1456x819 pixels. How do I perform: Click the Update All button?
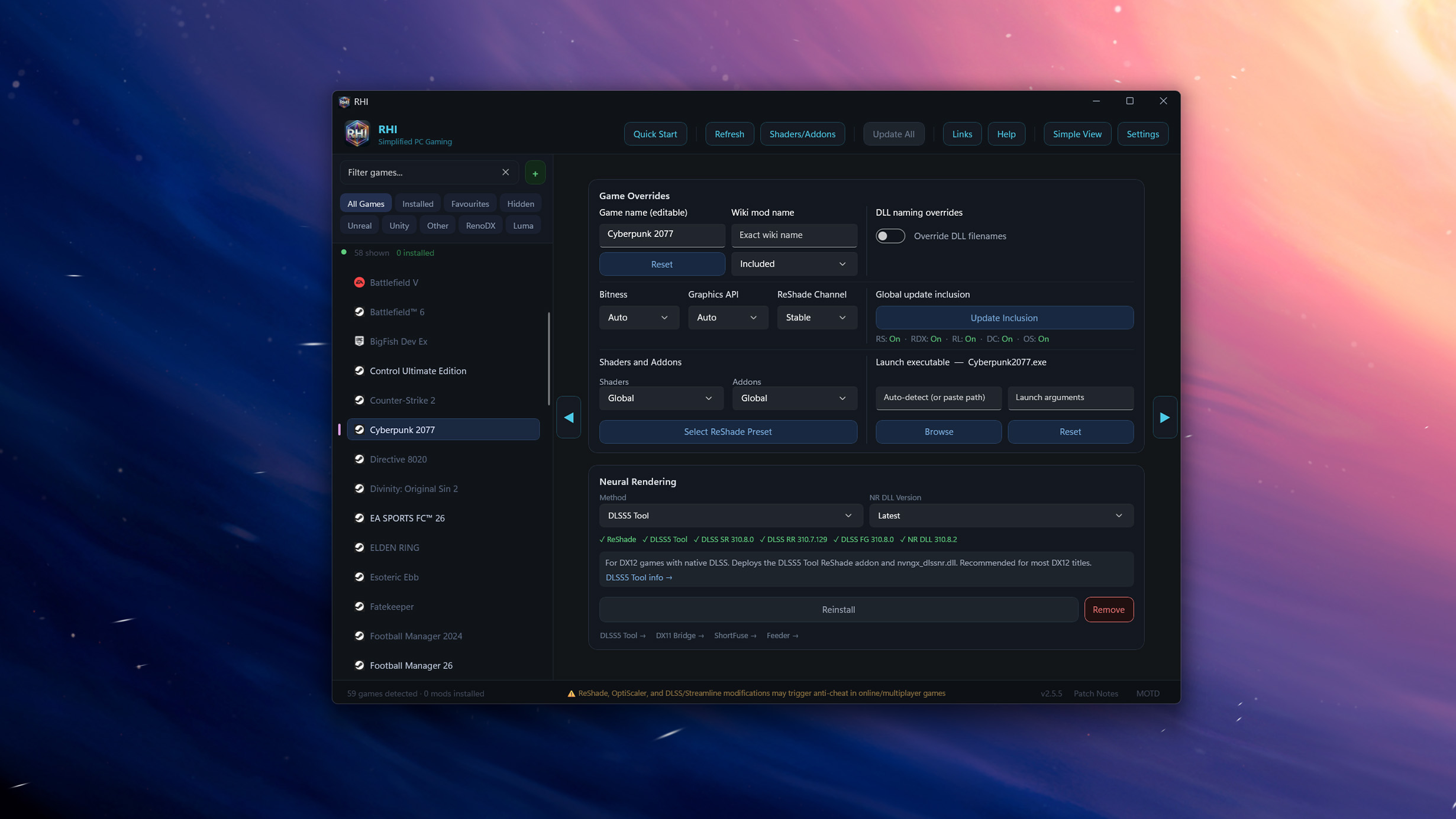coord(893,134)
